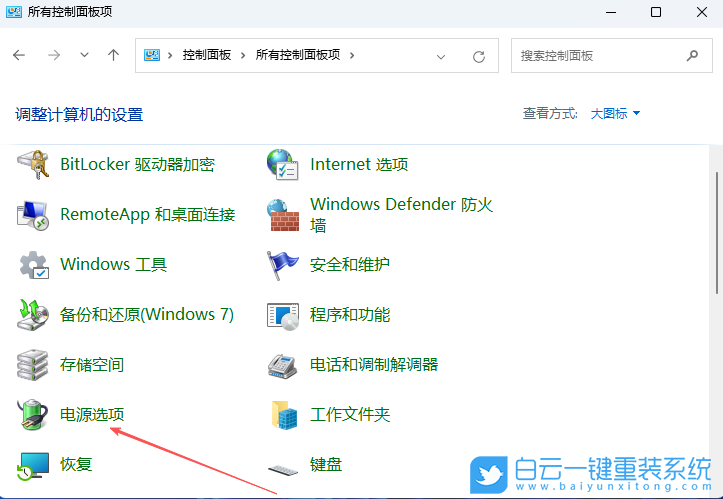Click the control panel icon in address bar
The width and height of the screenshot is (723, 499).
pos(152,55)
